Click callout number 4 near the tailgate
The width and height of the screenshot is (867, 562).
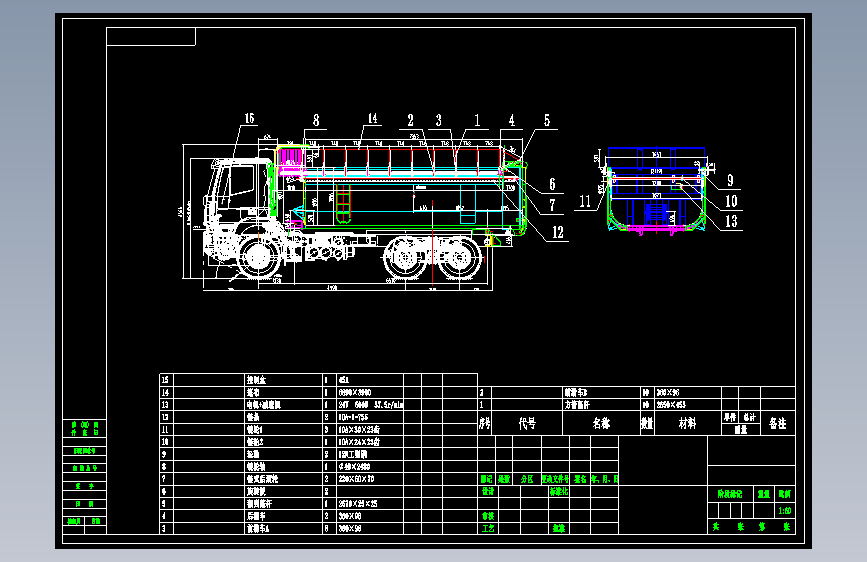tap(511, 120)
